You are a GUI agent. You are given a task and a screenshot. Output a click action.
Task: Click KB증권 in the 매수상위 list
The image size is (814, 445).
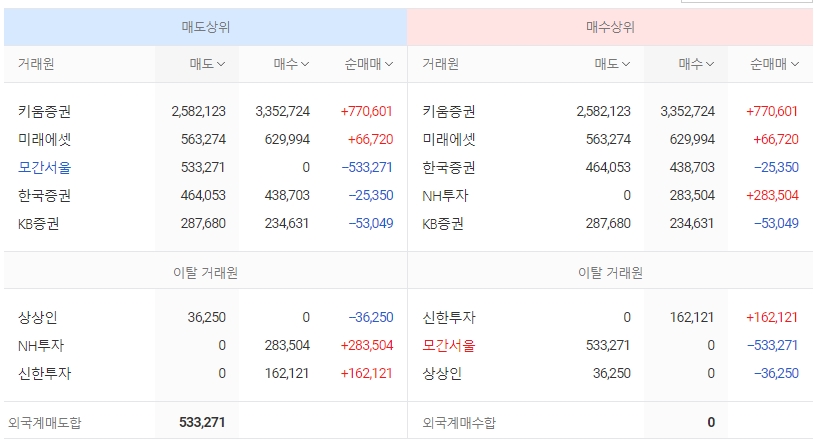point(443,223)
